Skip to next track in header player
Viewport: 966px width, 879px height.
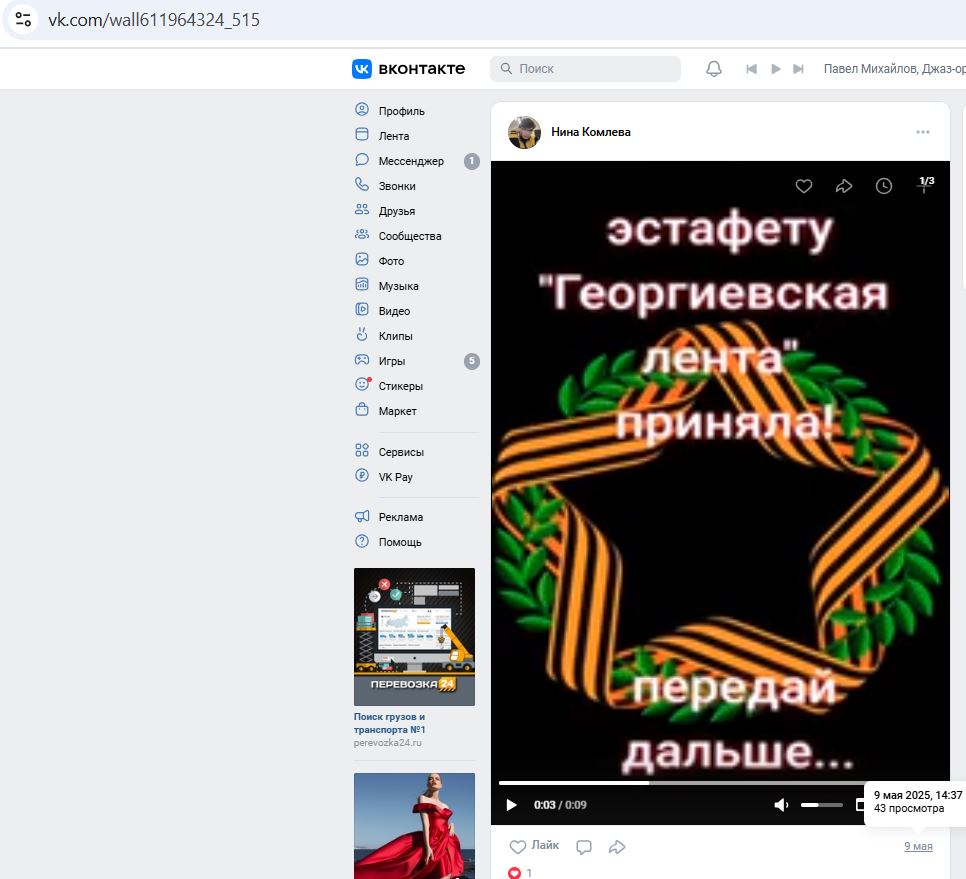click(798, 68)
